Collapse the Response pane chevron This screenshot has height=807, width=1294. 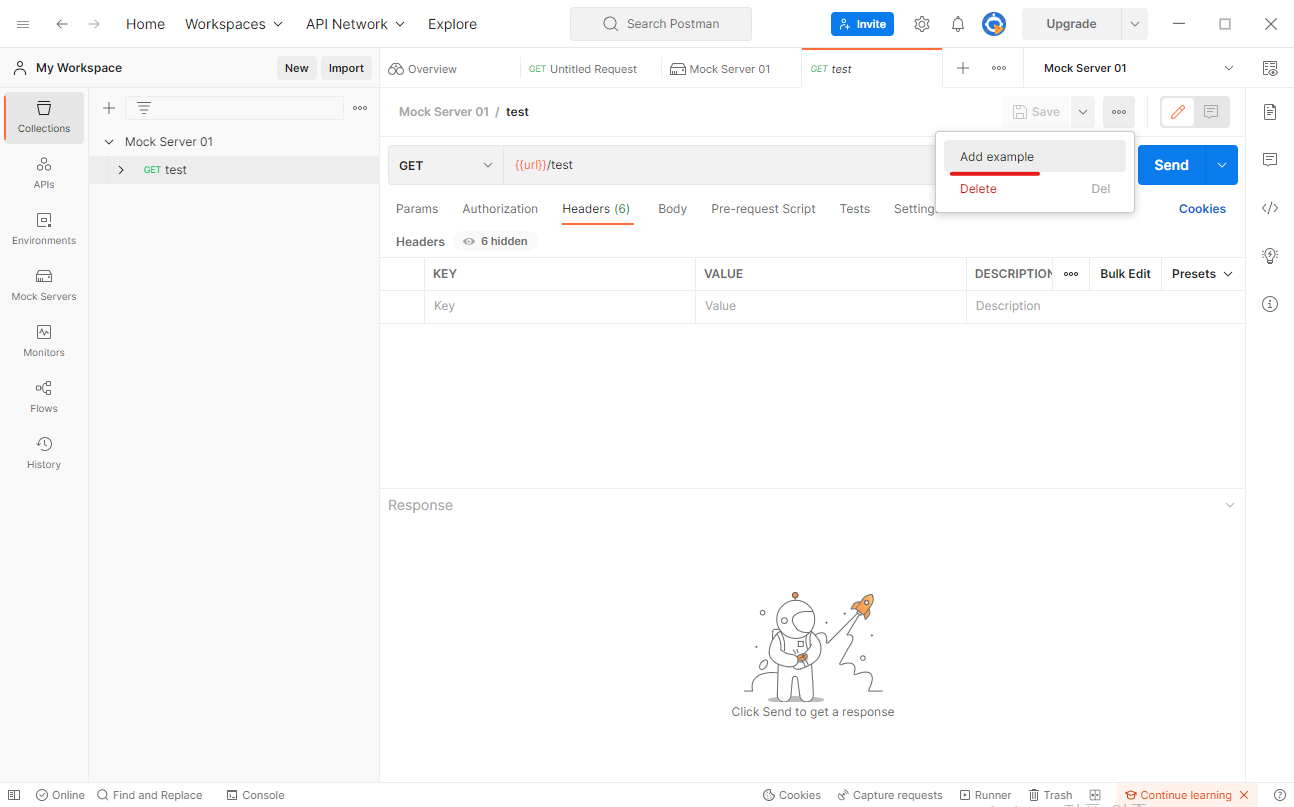[1230, 505]
